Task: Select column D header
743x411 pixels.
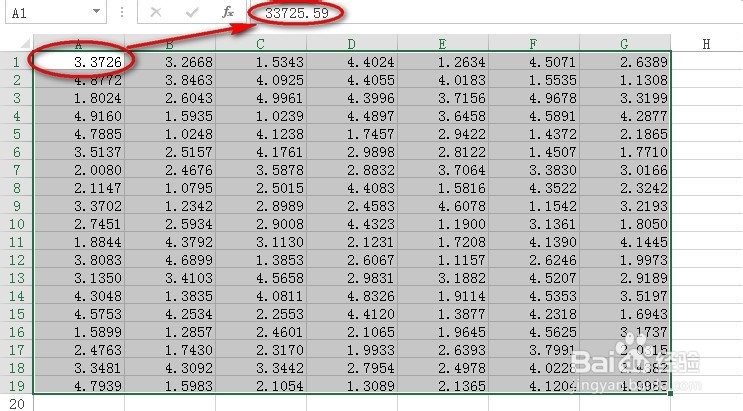Action: click(352, 44)
